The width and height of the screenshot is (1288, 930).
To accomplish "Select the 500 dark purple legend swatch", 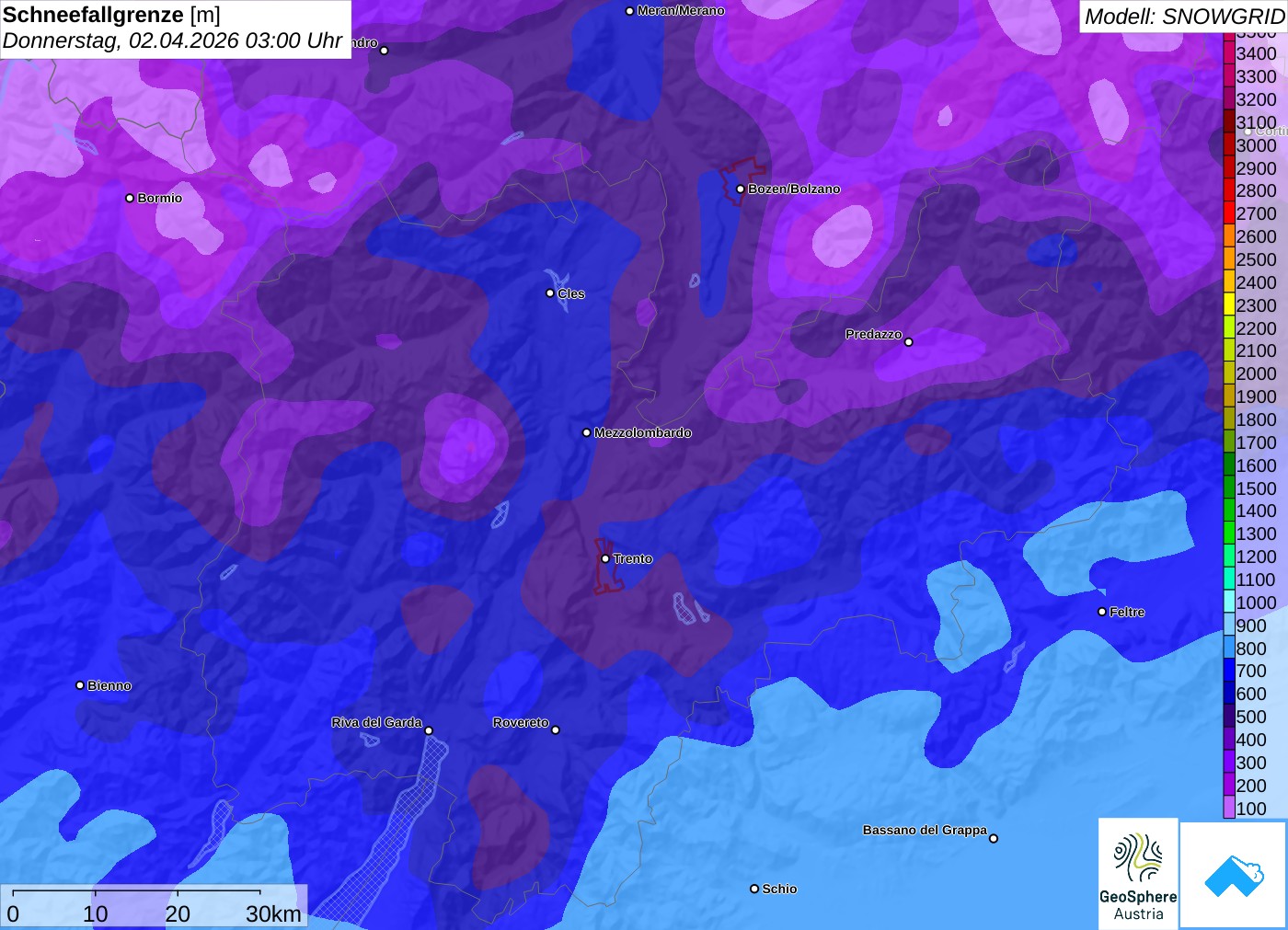I will 1228,717.
